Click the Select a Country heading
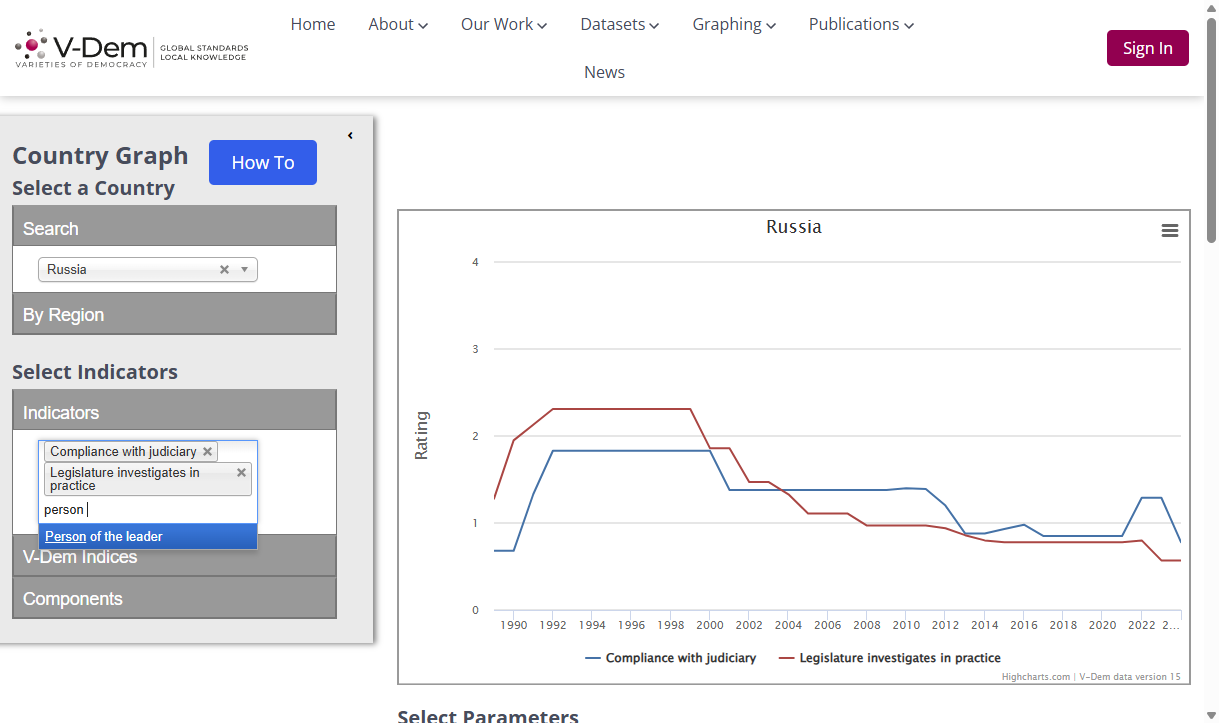This screenshot has width=1219, height=723. [x=93, y=188]
